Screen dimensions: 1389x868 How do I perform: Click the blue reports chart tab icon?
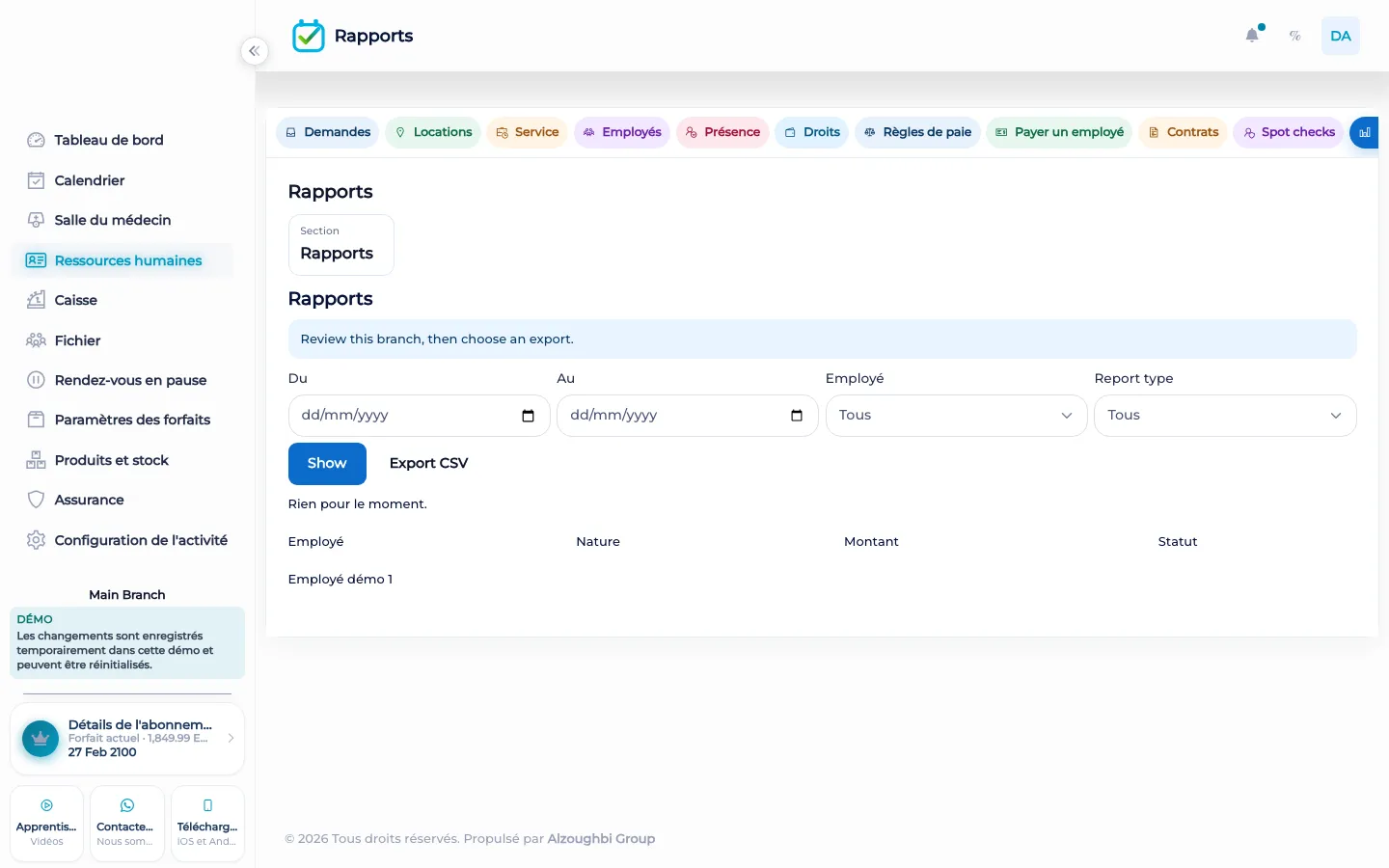click(1364, 132)
